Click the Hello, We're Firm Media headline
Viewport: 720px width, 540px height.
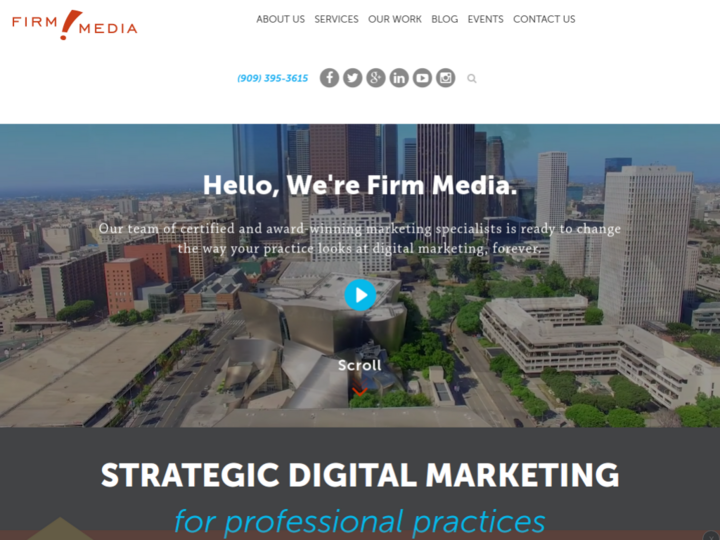tap(360, 186)
